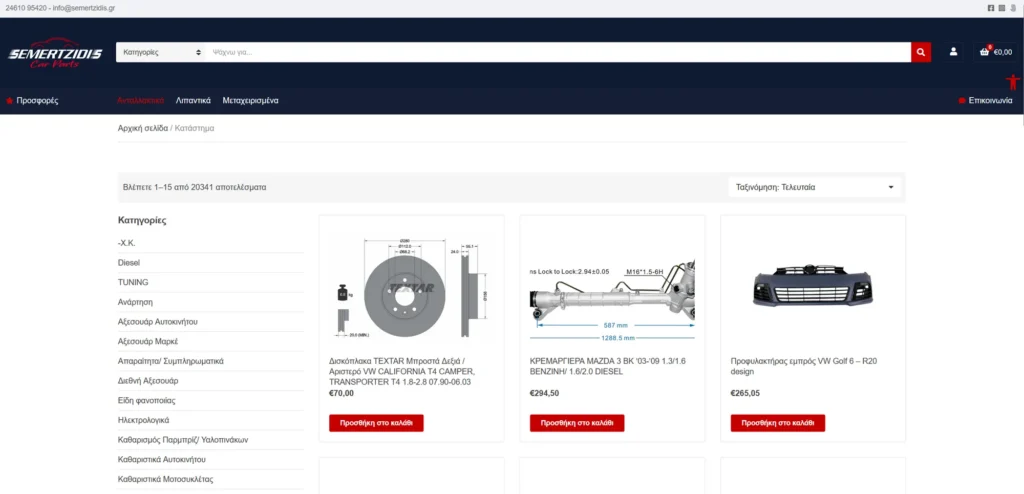Click the red accessibility figure icon
The image size is (1024, 494).
point(1011,82)
